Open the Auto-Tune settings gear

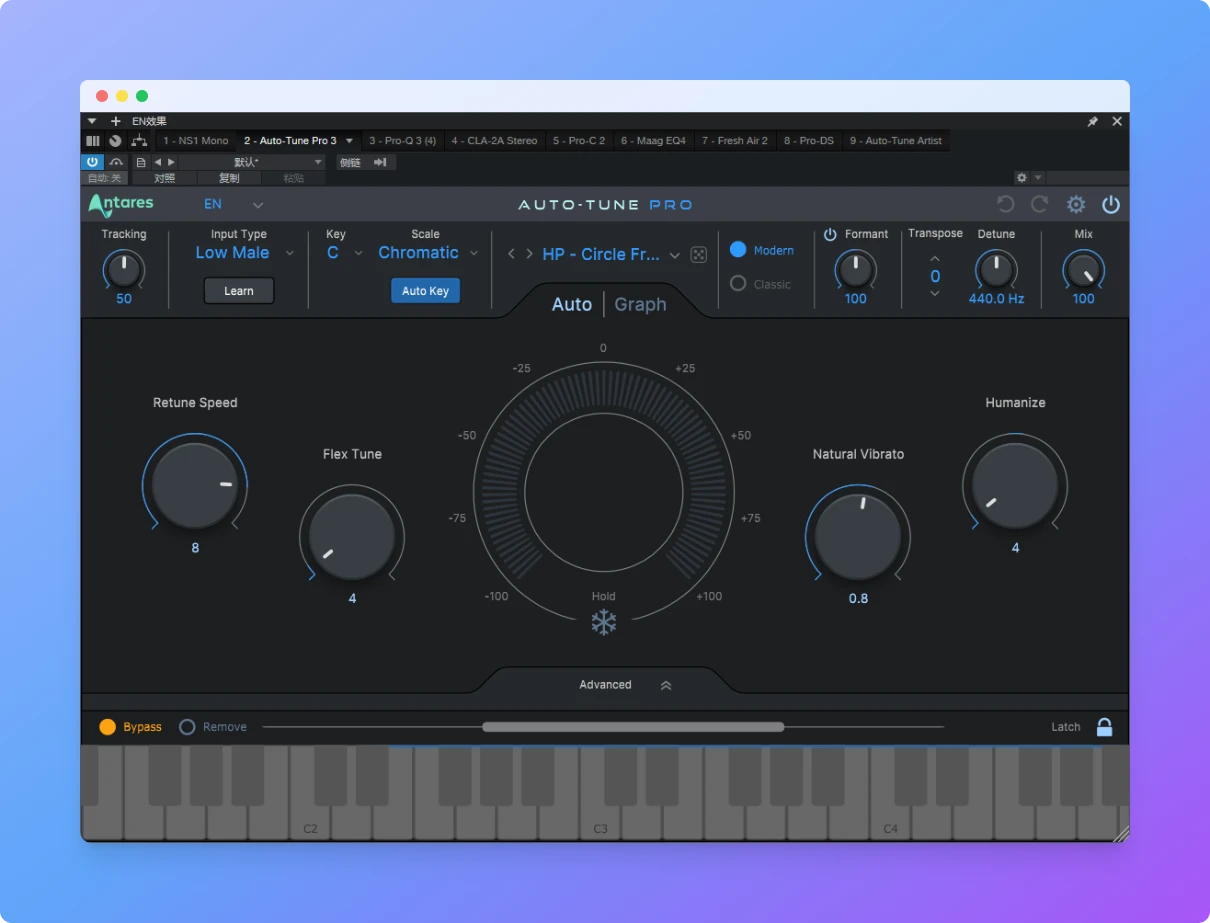(x=1076, y=204)
